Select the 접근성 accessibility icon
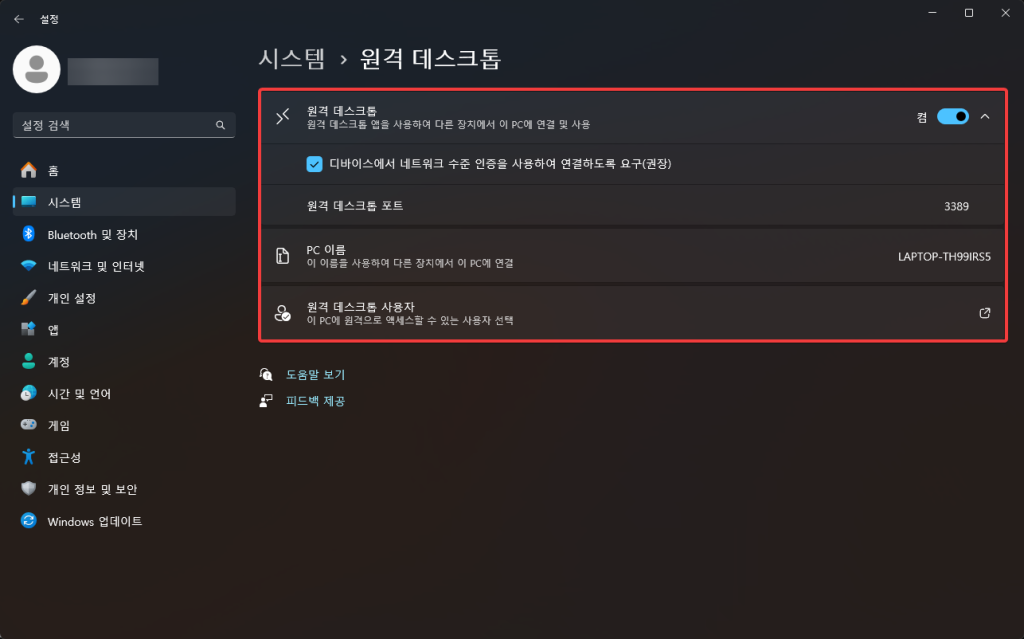This screenshot has height=639, width=1024. tap(29, 457)
